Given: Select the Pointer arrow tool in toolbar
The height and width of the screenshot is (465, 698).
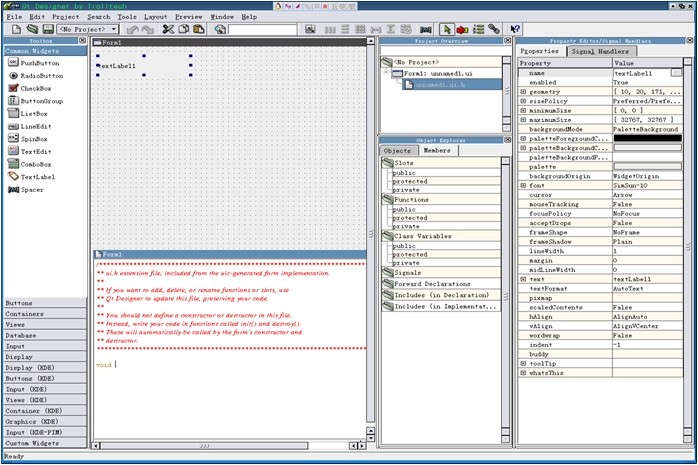Looking at the screenshot, I should coord(447,30).
